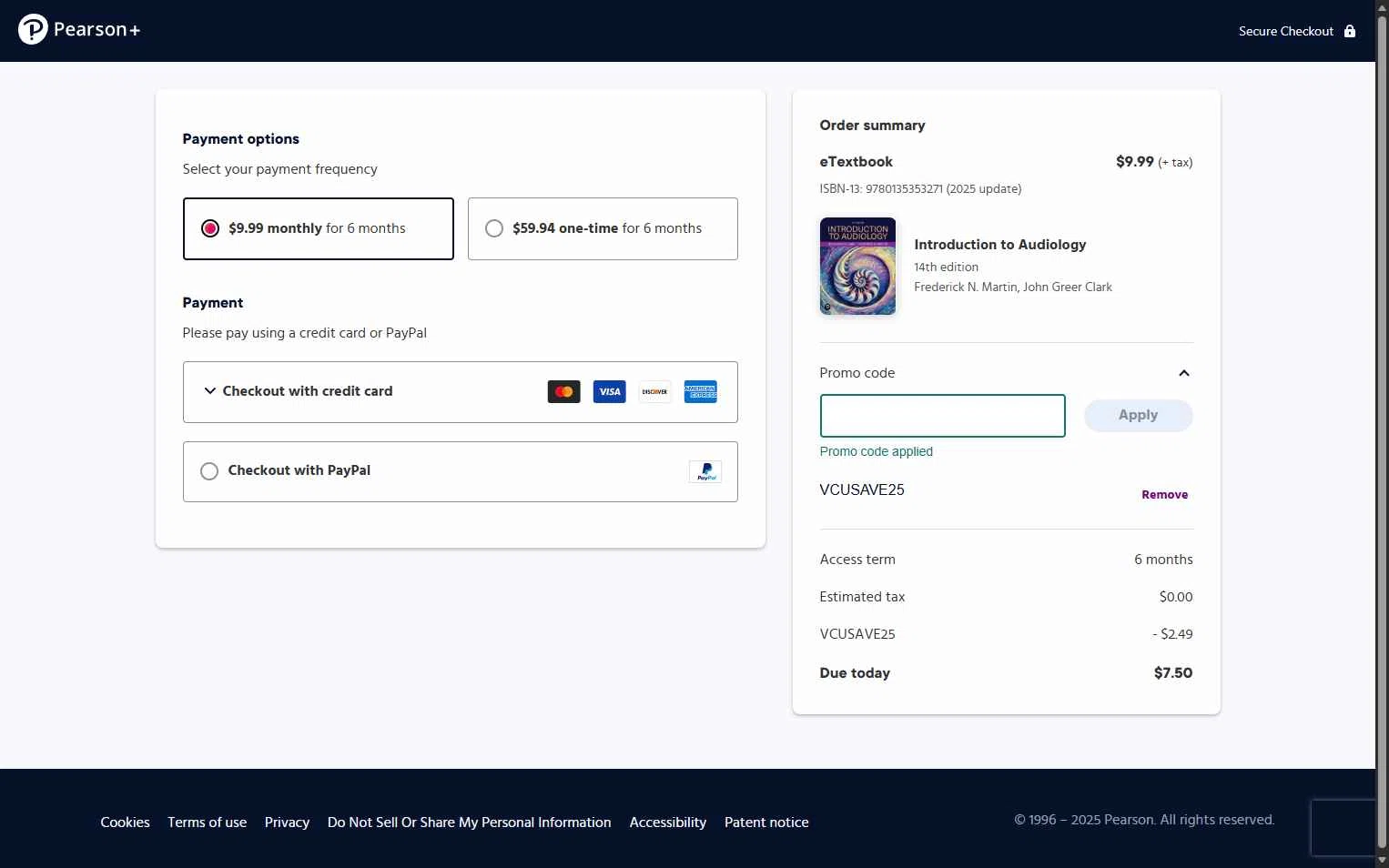Open the Introduction to Audiology cover thumbnail
Viewport: 1389px width, 868px height.
858,267
